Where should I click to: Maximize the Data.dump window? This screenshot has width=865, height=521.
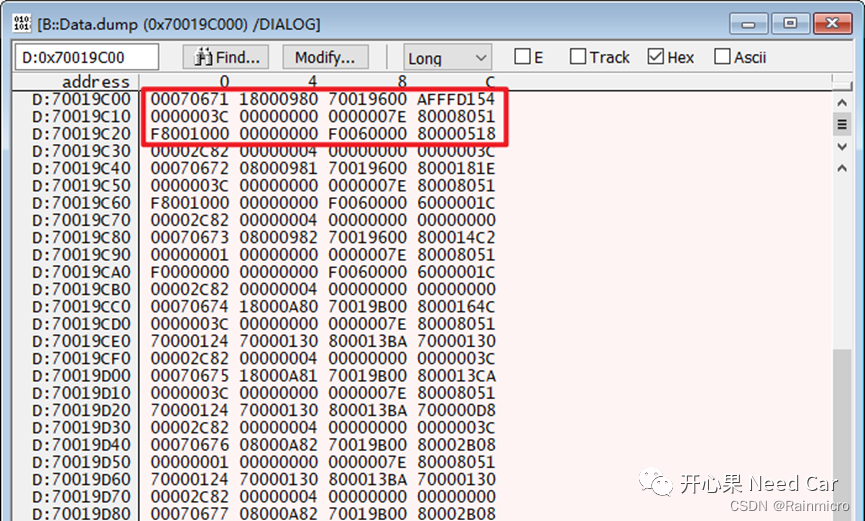[790, 23]
